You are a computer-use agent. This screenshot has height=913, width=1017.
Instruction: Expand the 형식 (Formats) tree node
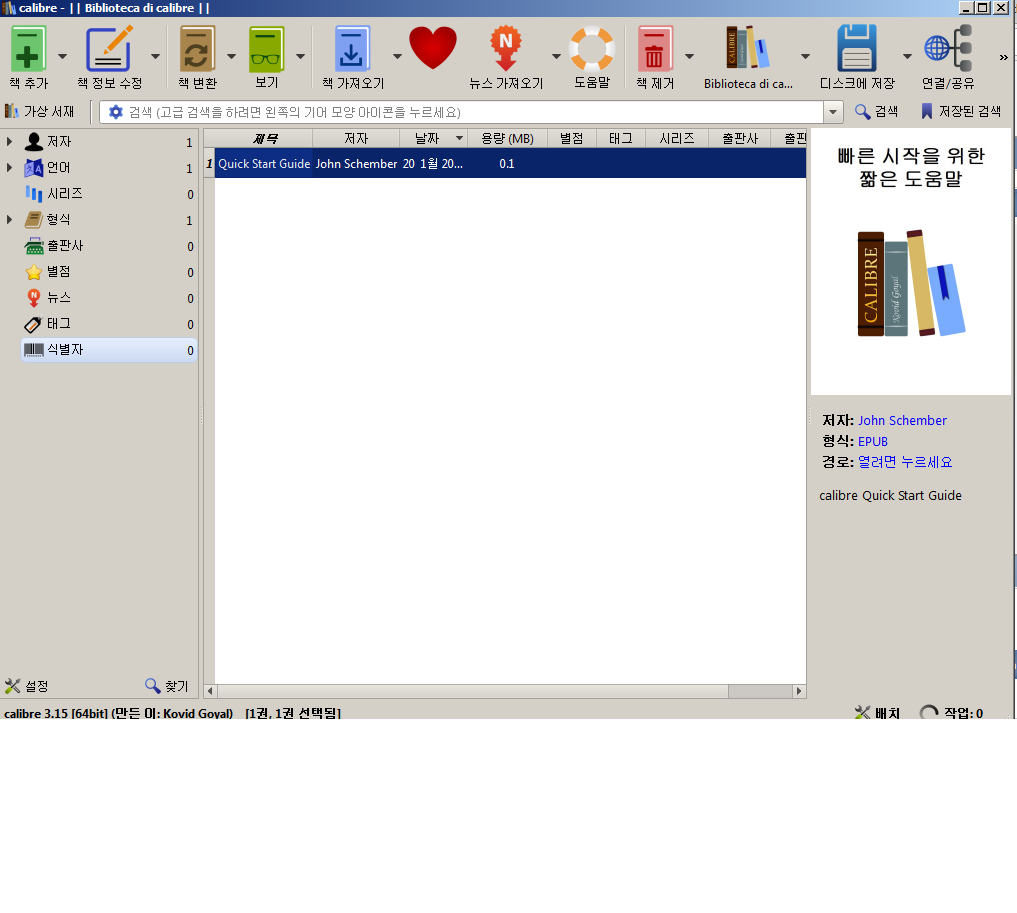click(9, 219)
